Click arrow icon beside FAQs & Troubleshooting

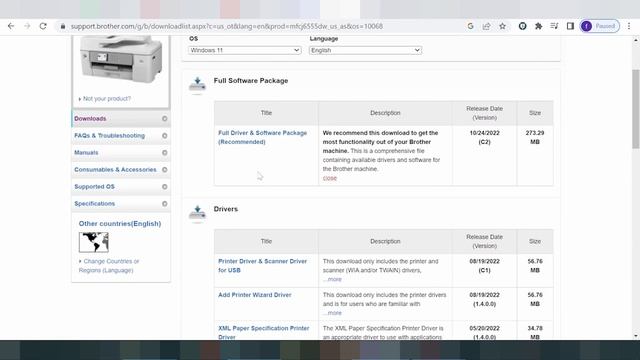[x=164, y=136]
